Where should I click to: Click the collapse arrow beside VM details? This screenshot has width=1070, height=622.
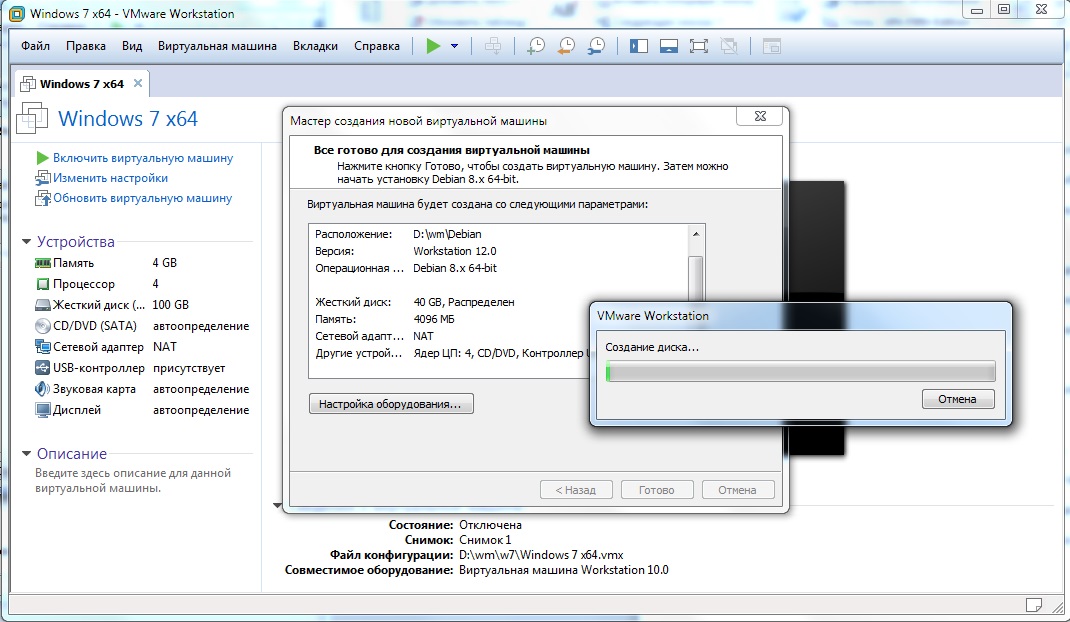point(277,505)
